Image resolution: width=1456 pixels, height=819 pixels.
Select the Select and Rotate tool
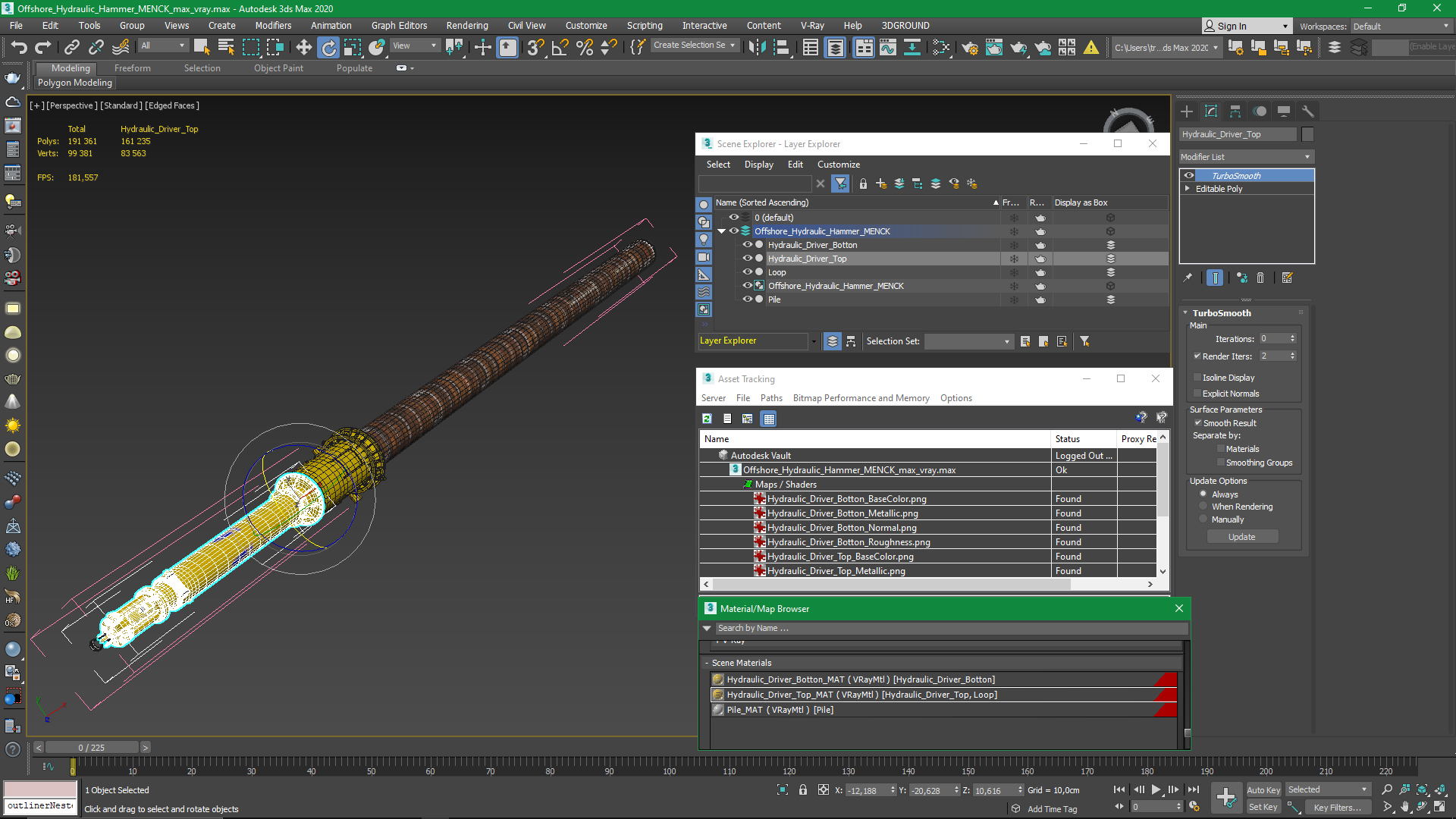click(328, 48)
